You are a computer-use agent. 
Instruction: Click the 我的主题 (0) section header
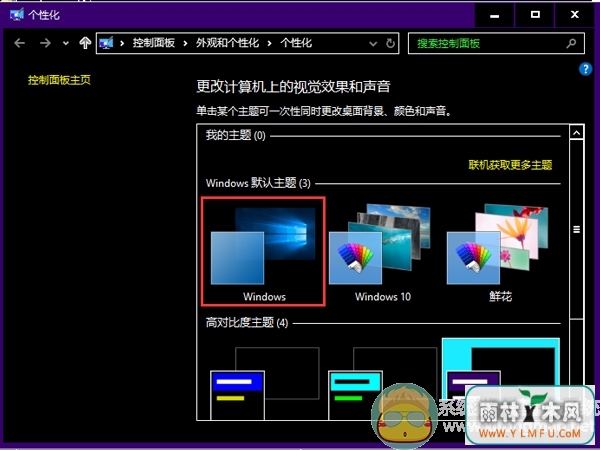click(x=235, y=135)
